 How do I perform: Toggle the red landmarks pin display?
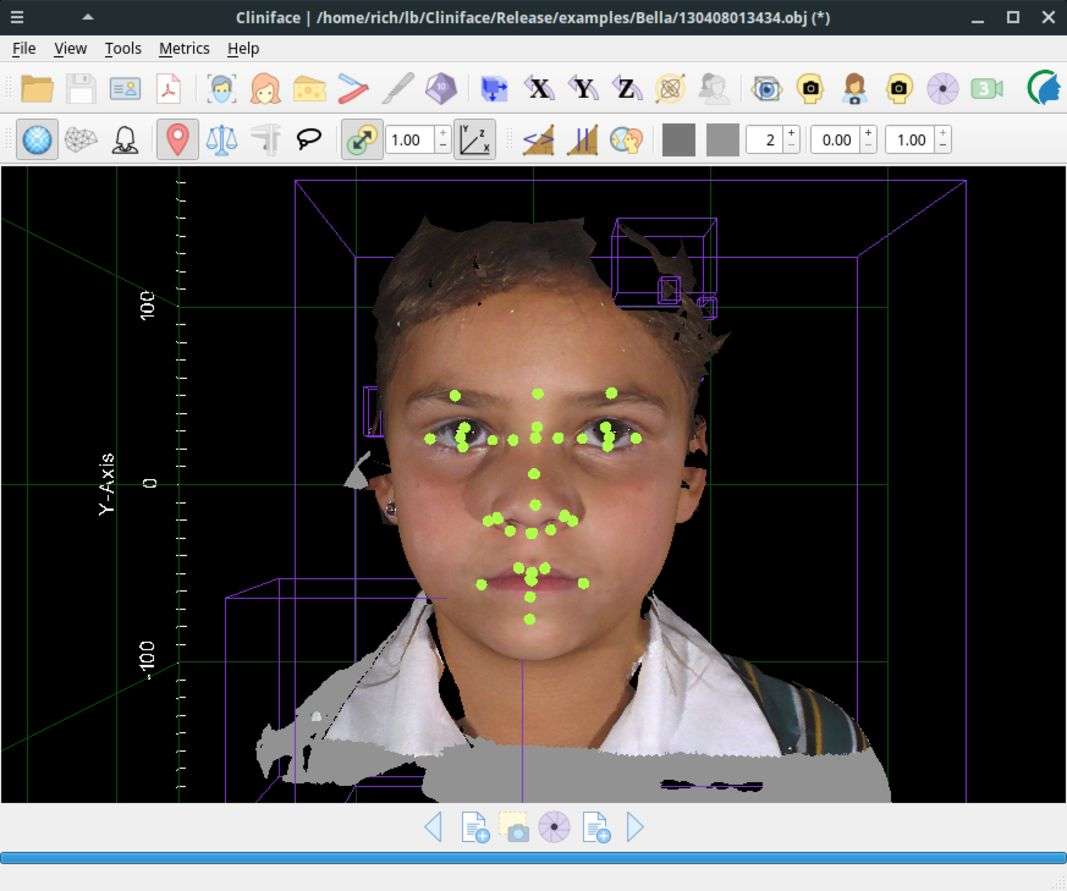click(x=177, y=140)
